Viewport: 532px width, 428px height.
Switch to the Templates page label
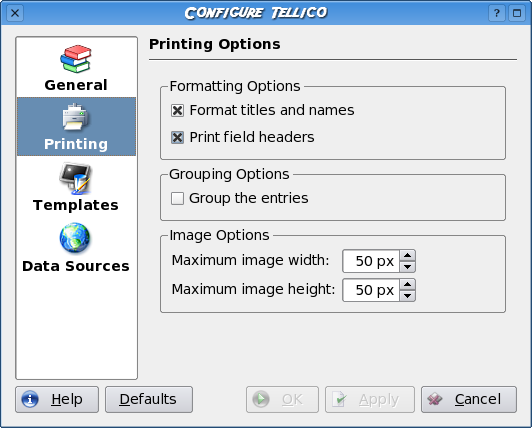[76, 205]
